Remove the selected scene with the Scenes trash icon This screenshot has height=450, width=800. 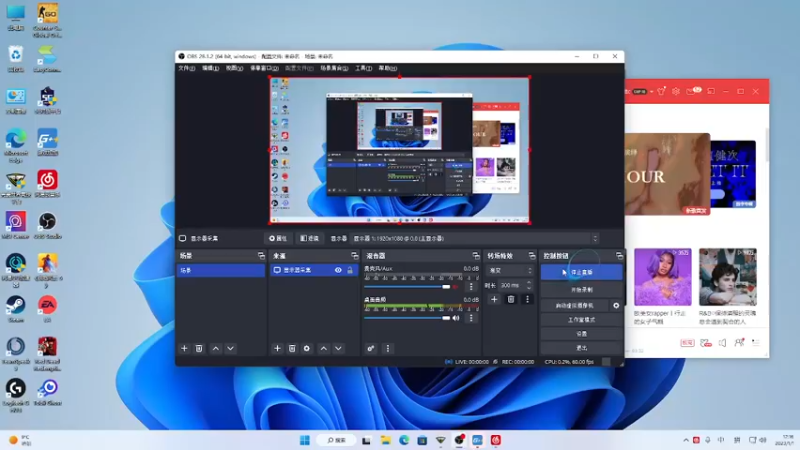[x=199, y=348]
